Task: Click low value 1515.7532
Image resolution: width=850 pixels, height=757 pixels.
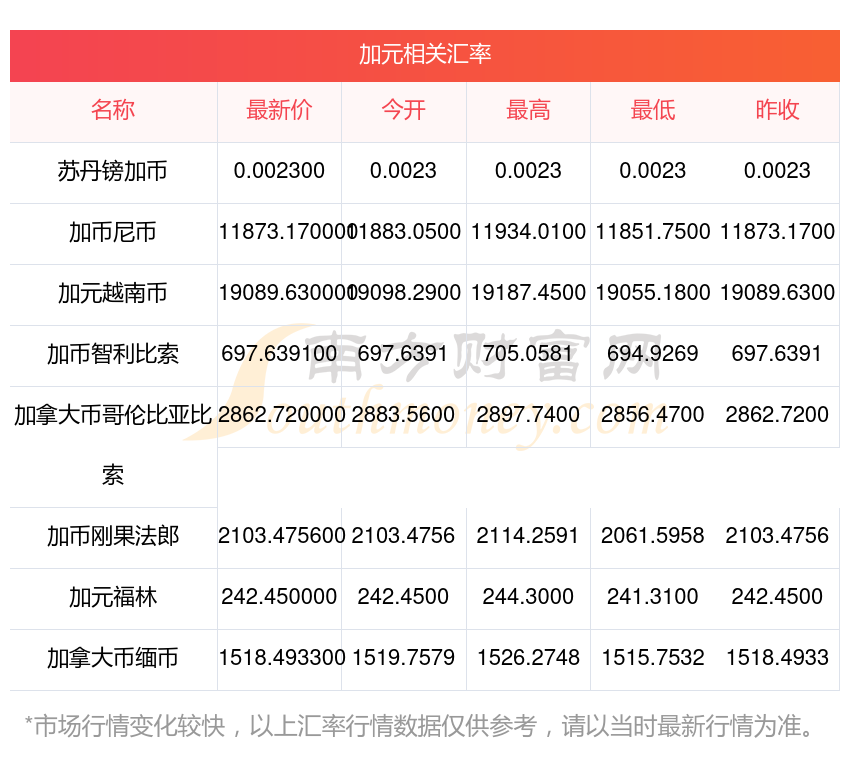Action: pyautogui.click(x=653, y=658)
